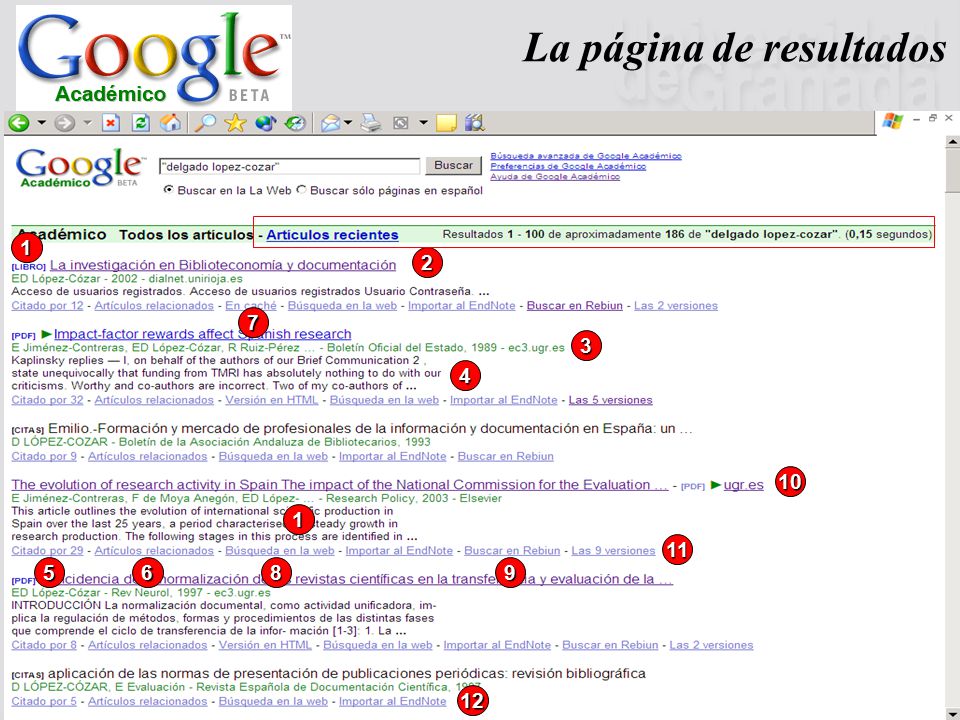Screen dimensions: 960x720
Task: Click 'Citado por 12' link
Action: 47,306
